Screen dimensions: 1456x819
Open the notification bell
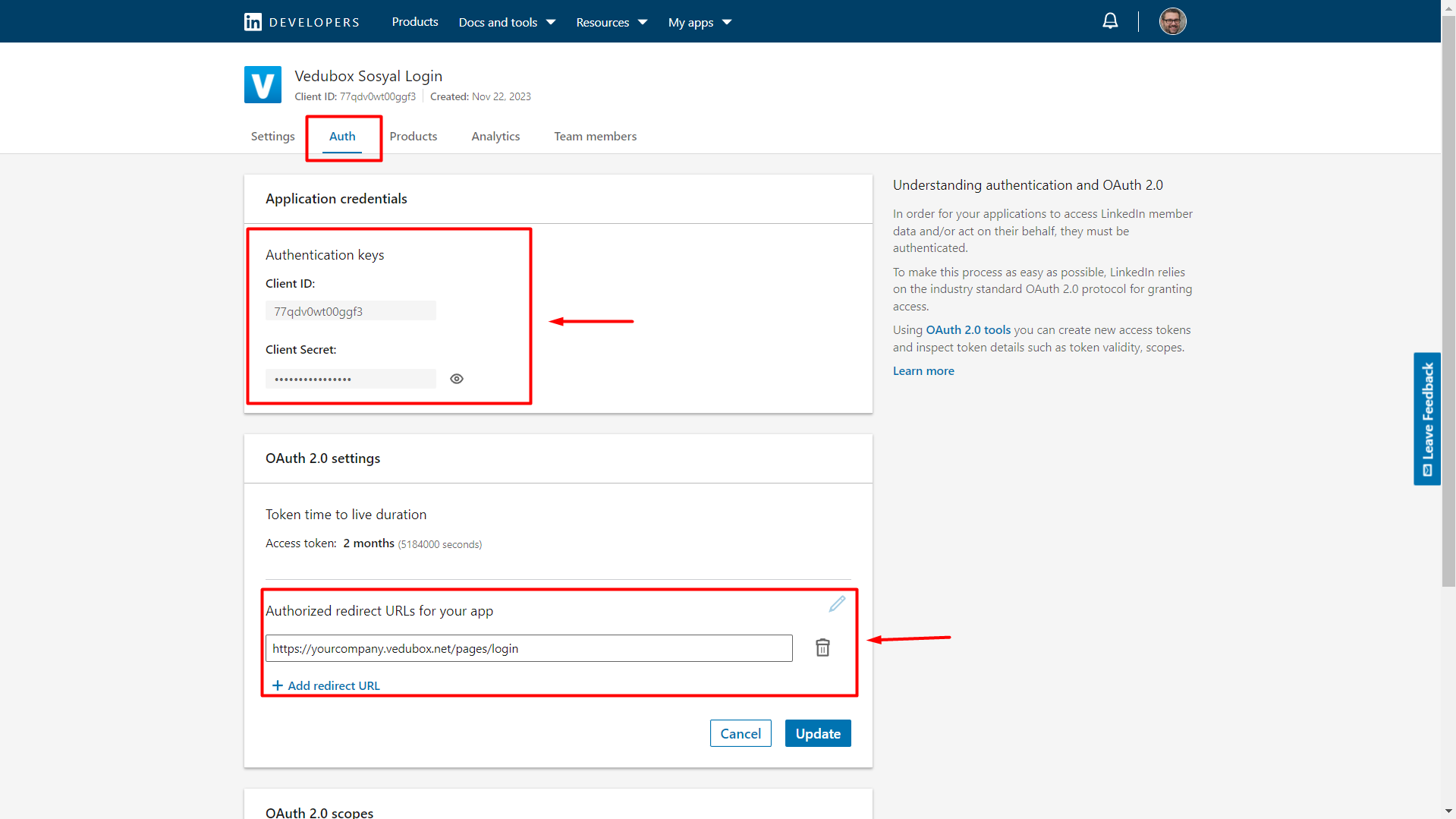1109,20
